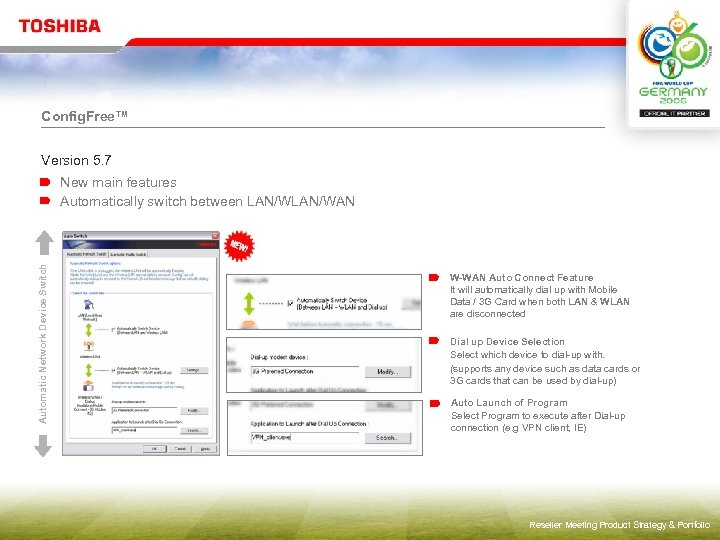Click green arrow between Wireless LAN and modem icons
720x540 pixels.
click(x=89, y=370)
